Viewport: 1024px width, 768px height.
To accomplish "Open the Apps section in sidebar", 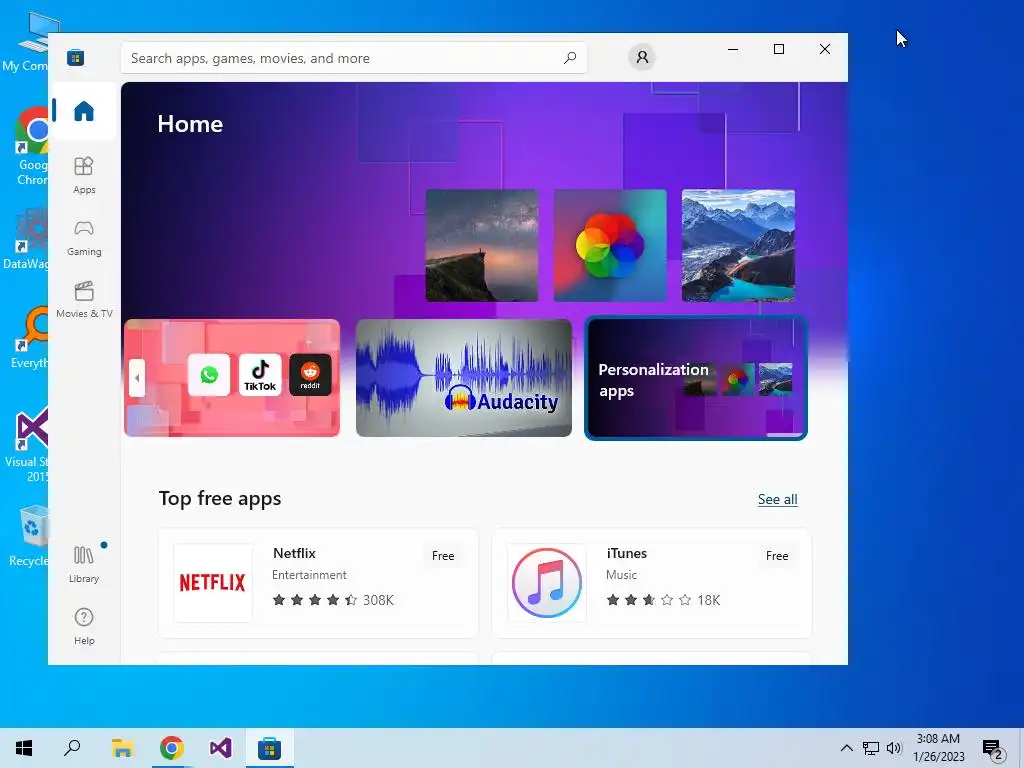I will coord(84,175).
